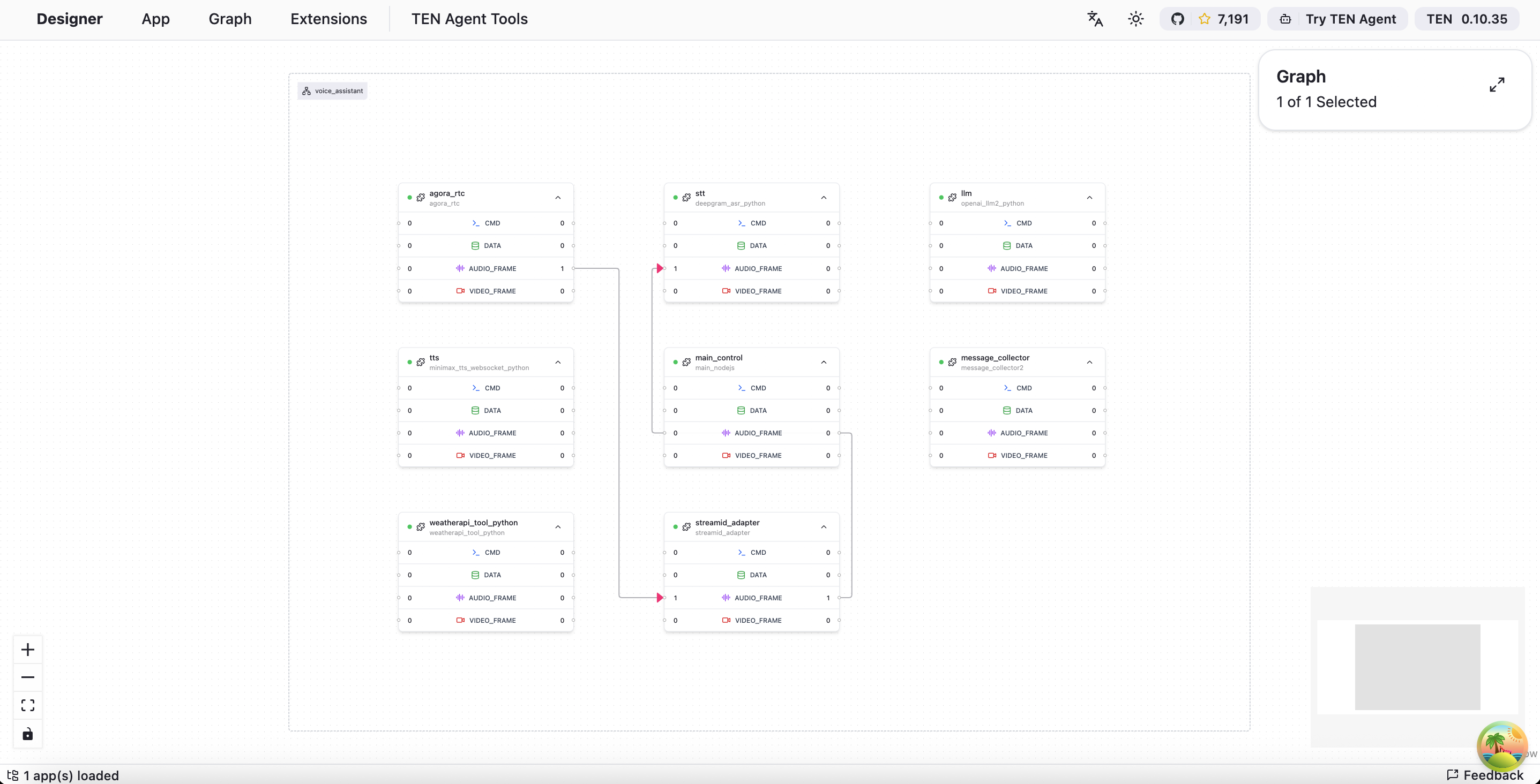Collapse the stt node
The height and width of the screenshot is (784, 1540).
pyautogui.click(x=823, y=198)
